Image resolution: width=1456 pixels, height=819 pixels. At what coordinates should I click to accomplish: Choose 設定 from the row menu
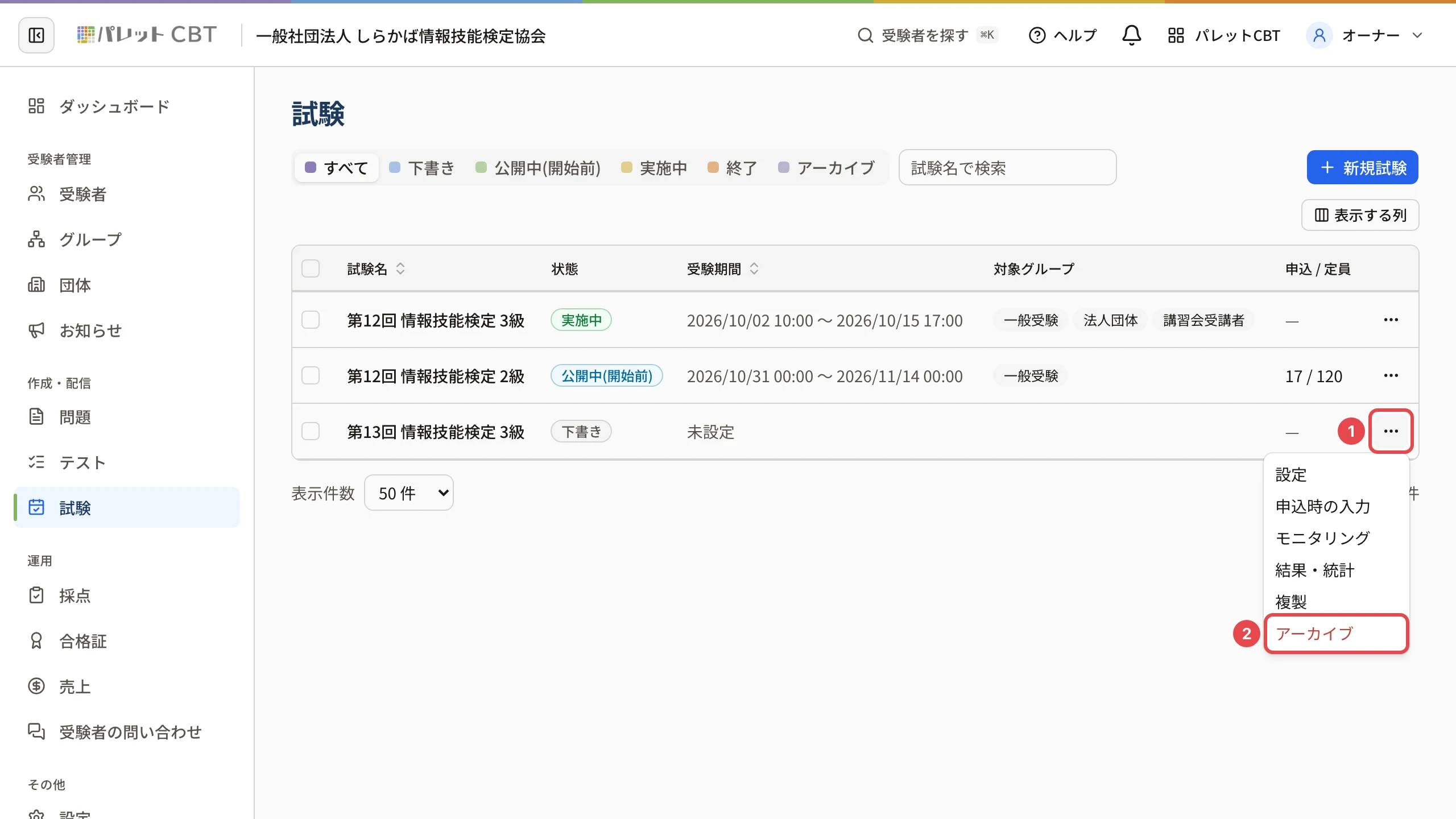coord(1337,475)
